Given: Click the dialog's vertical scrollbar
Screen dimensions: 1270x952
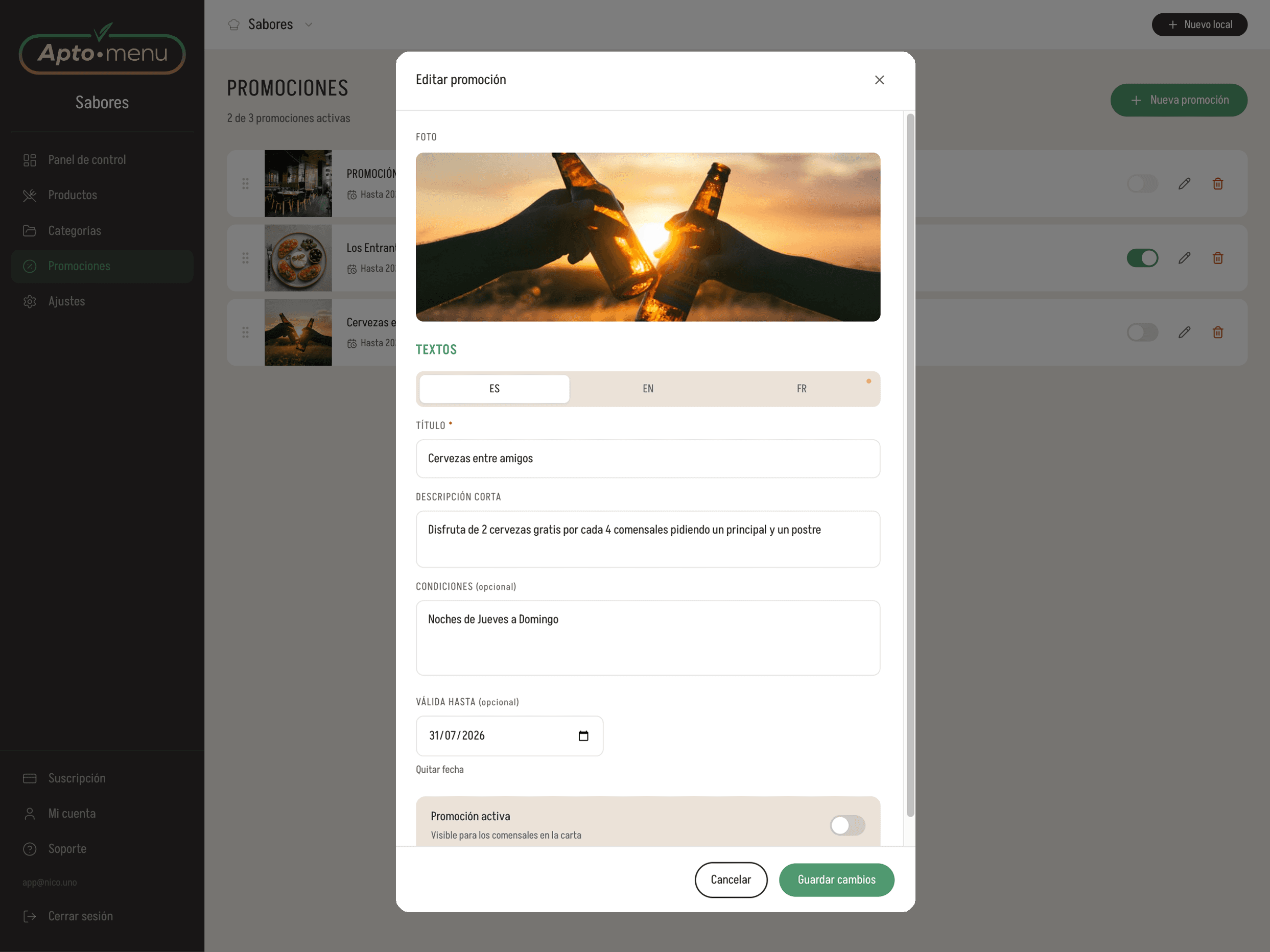Looking at the screenshot, I should (x=910, y=465).
